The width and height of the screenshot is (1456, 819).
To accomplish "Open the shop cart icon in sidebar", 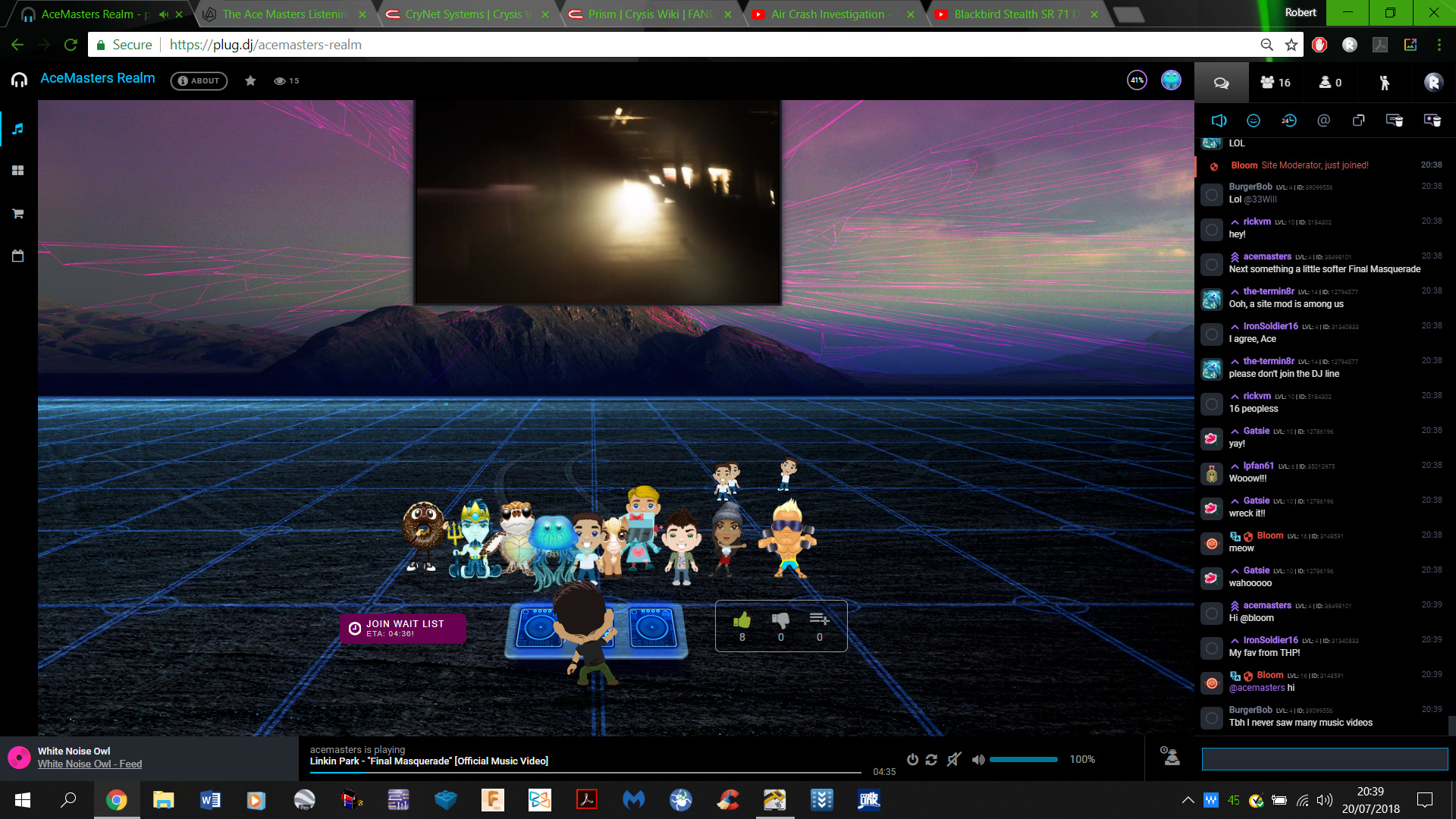I will pyautogui.click(x=18, y=214).
